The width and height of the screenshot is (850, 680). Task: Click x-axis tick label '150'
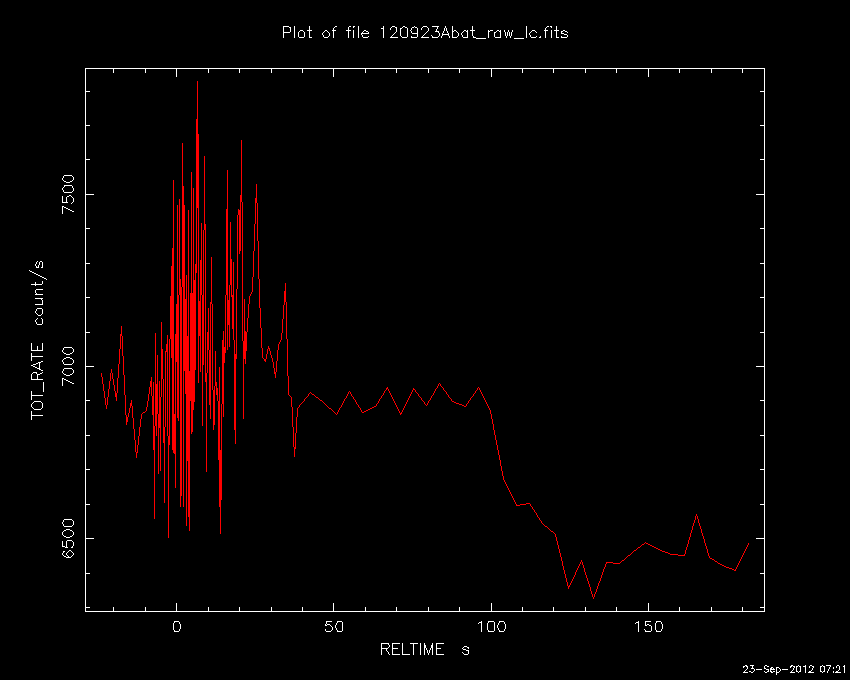coord(648,627)
